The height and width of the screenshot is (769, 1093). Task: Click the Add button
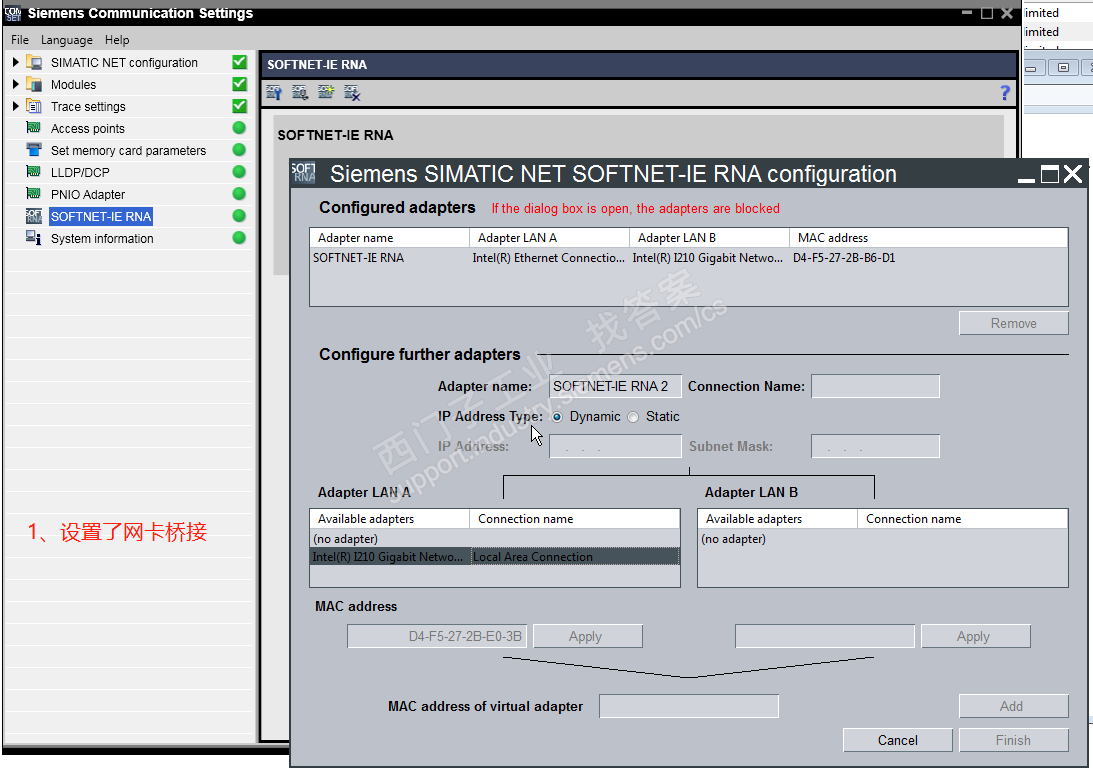(x=1014, y=706)
